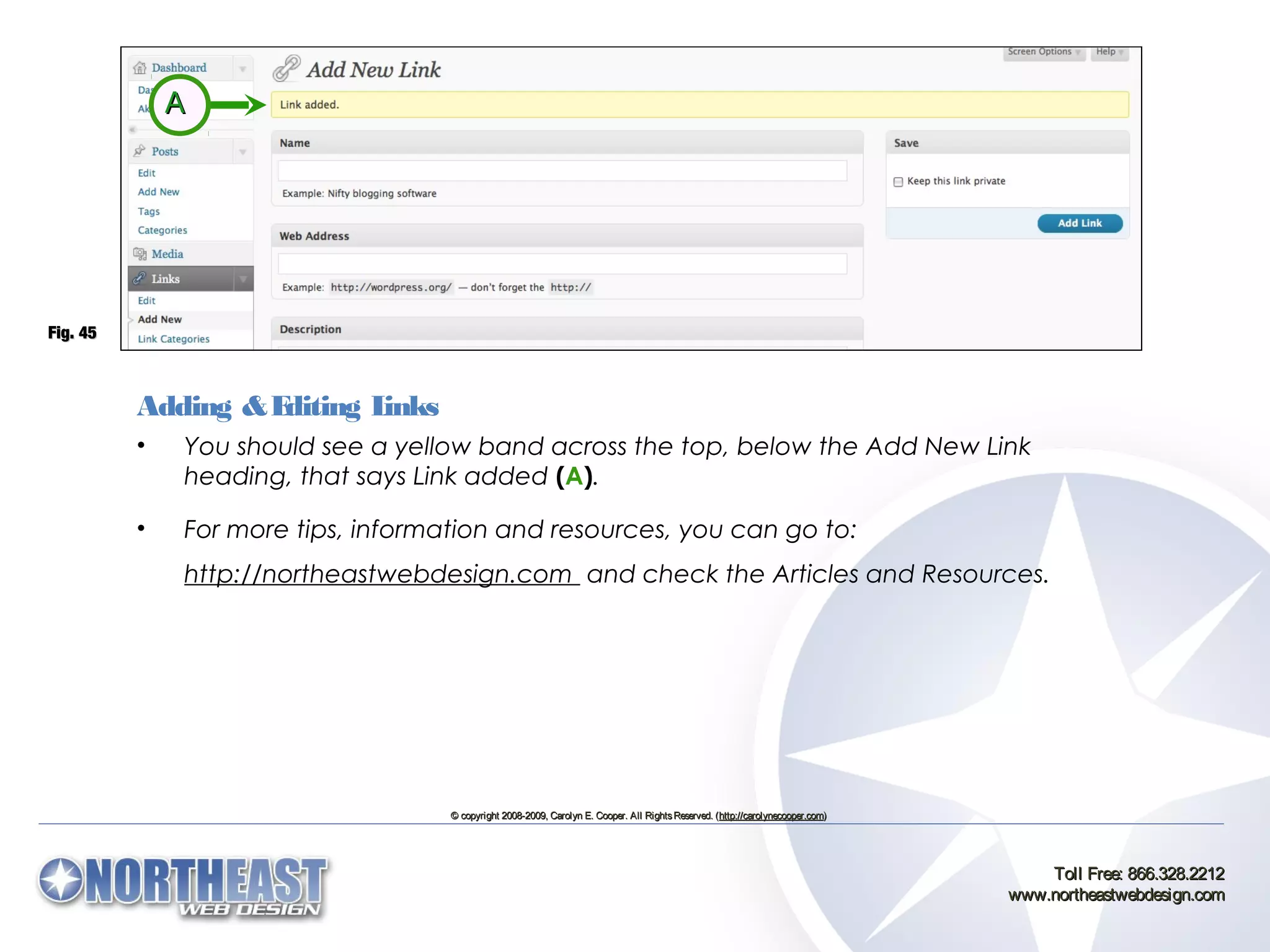Click the chain icon beside Add New Link
The width and height of the screenshot is (1270, 952).
286,68
